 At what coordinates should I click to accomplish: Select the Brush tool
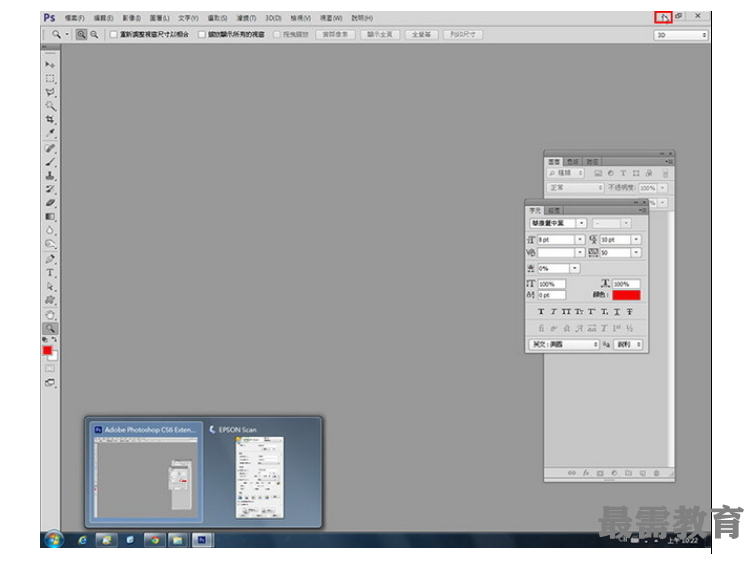(50, 162)
